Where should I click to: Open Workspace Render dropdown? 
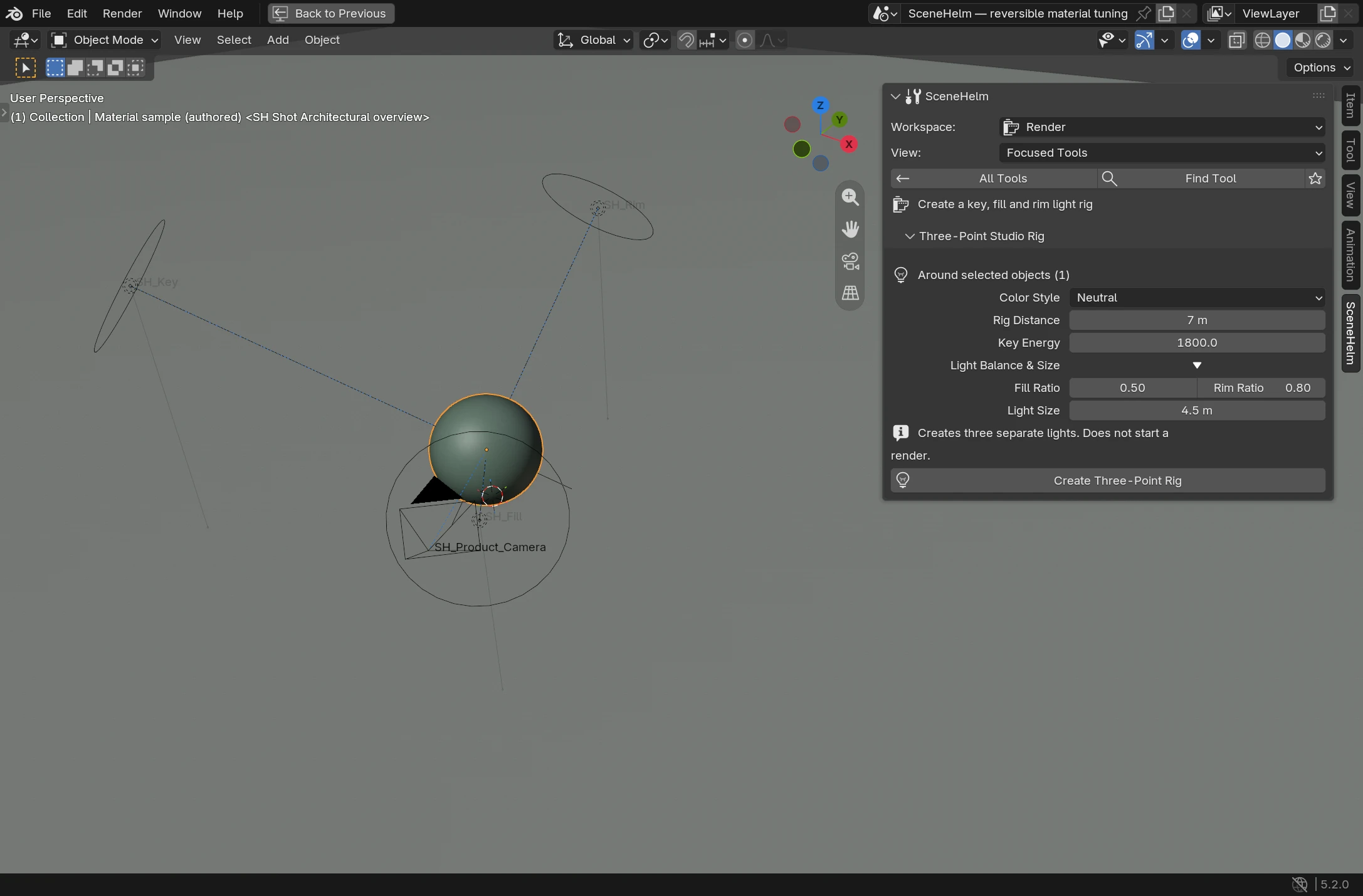tap(1162, 127)
